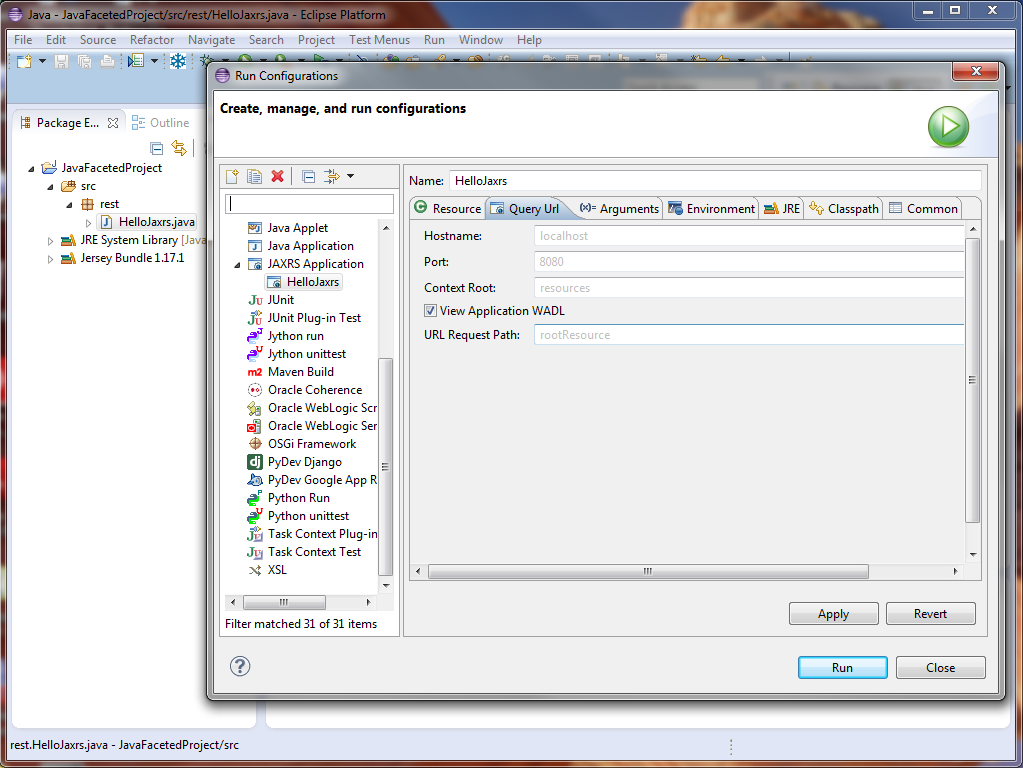Collapse all configurations icon in dialog toolbar
Screen dimensions: 1023x768
309,176
